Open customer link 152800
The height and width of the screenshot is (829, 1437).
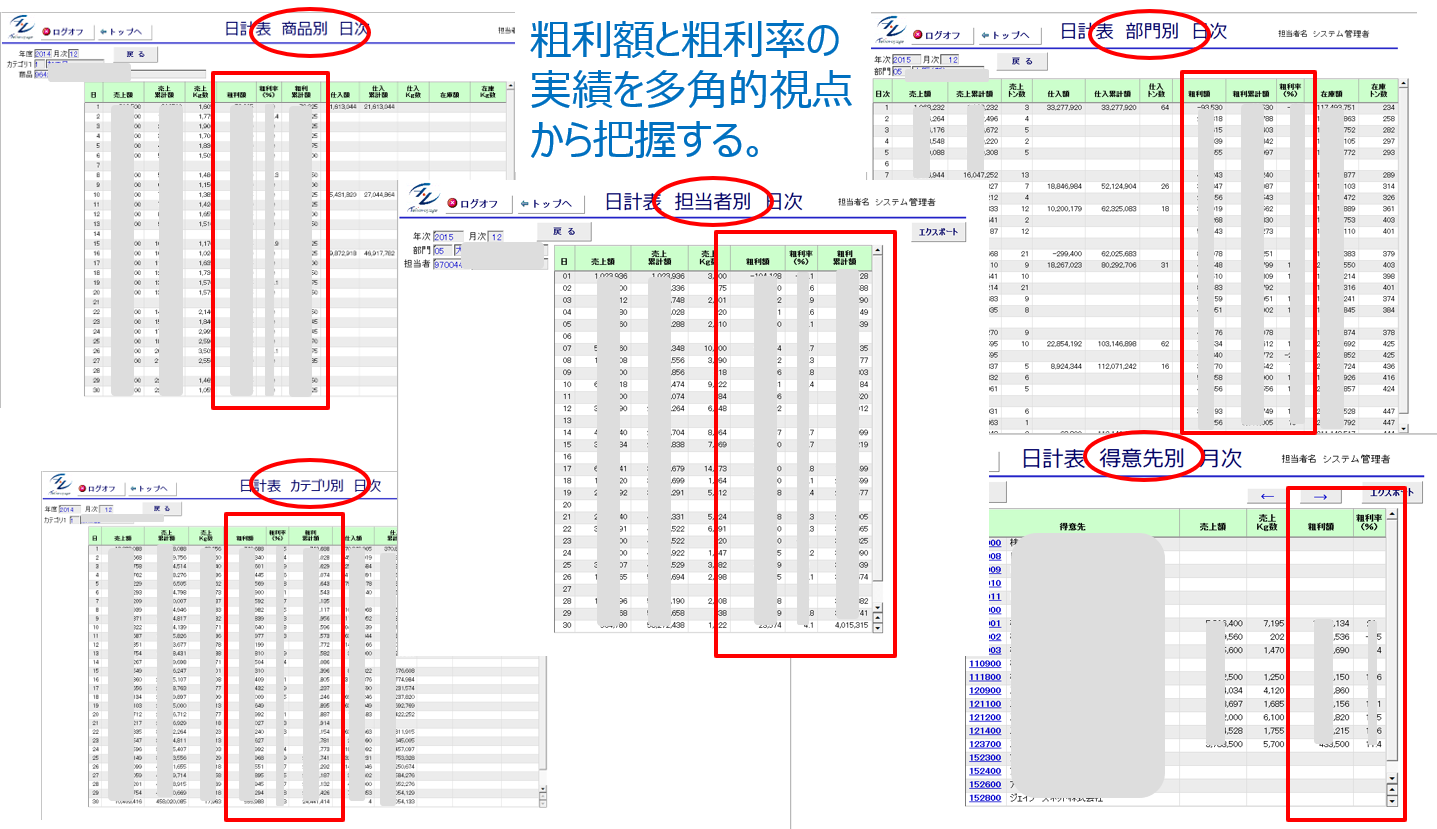[x=987, y=798]
